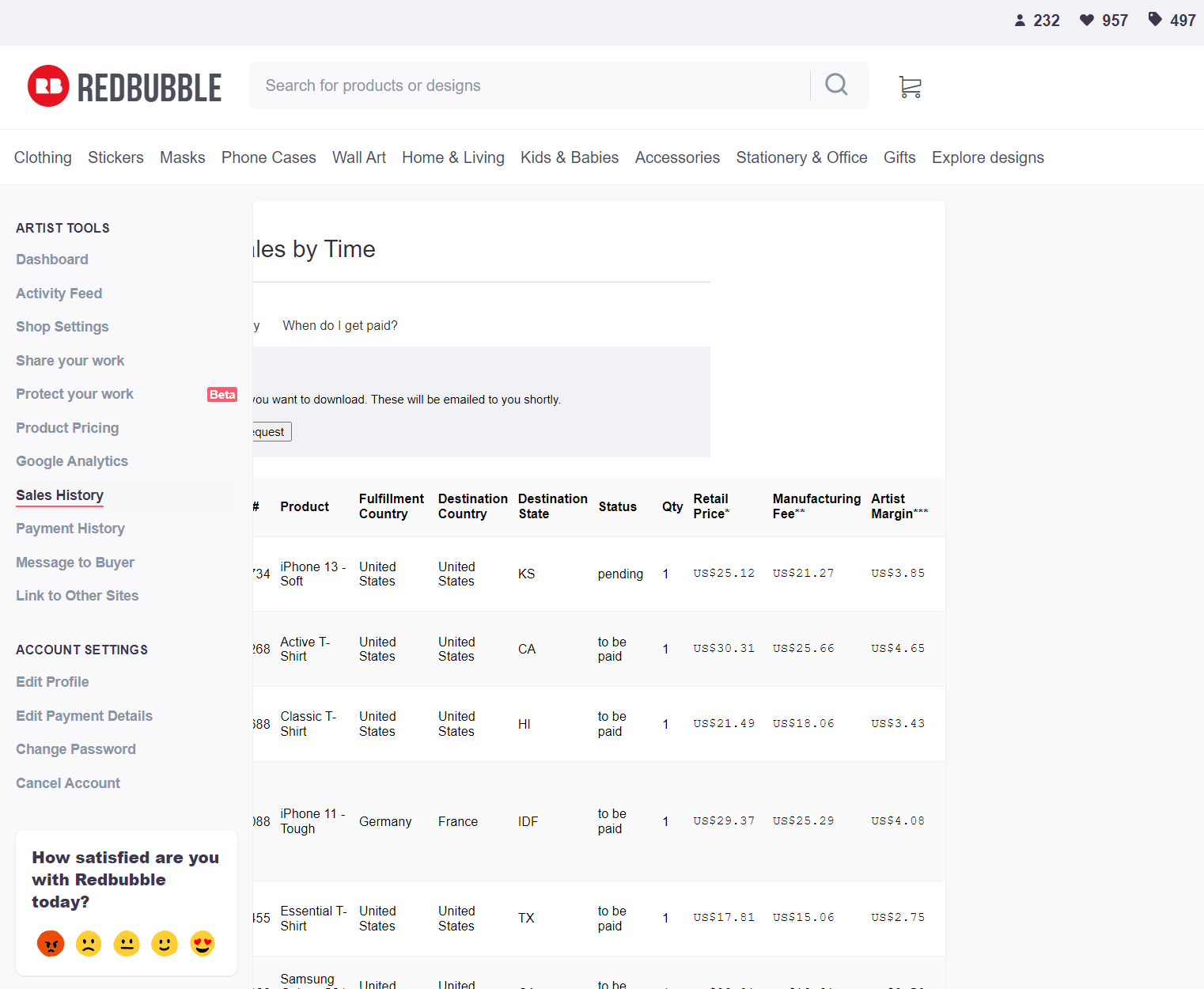Screen dimensions: 1204x989
Task: Click the Retail Price column header
Action: tap(712, 506)
